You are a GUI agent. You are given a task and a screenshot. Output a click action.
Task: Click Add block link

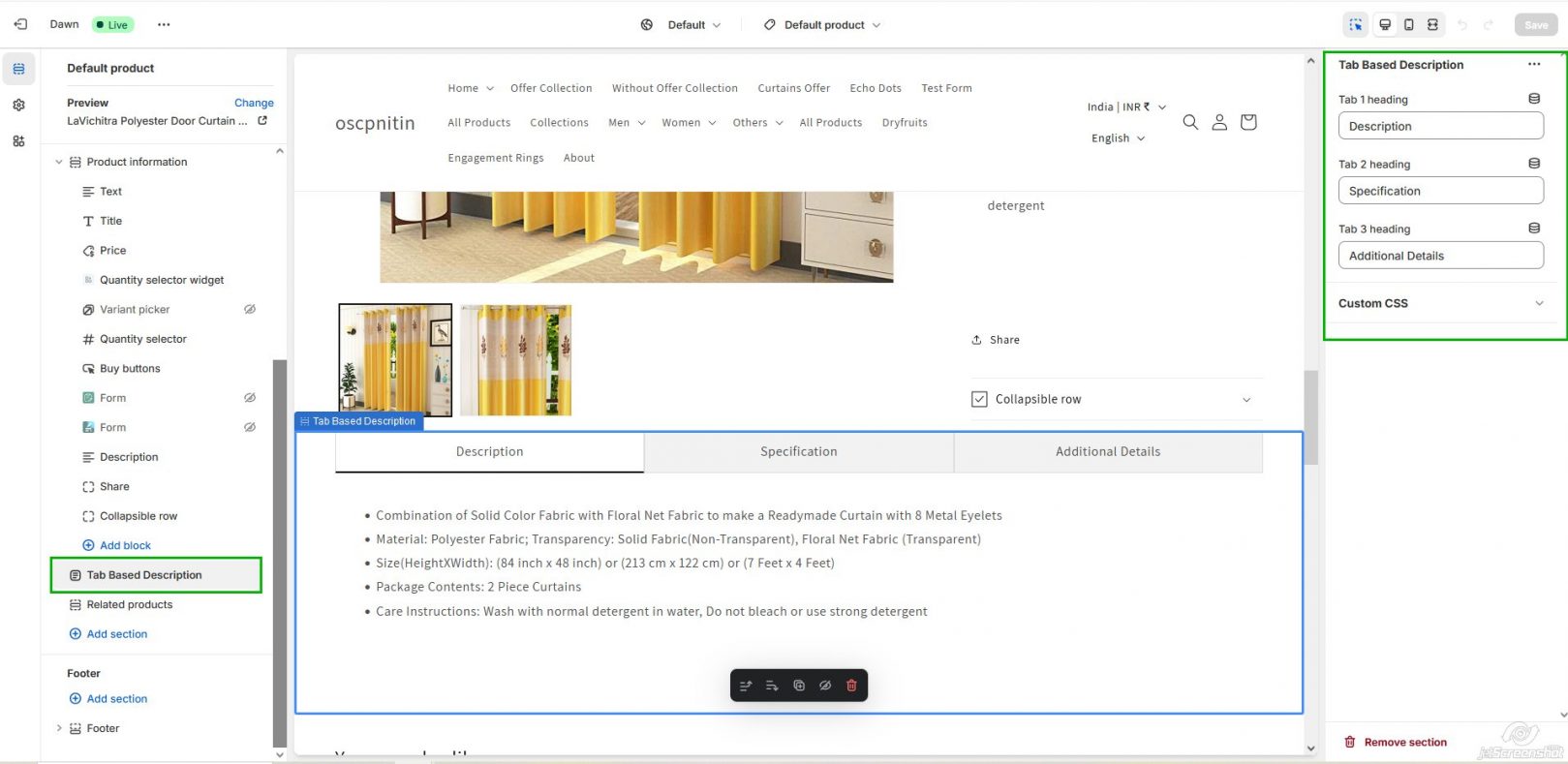(x=125, y=545)
